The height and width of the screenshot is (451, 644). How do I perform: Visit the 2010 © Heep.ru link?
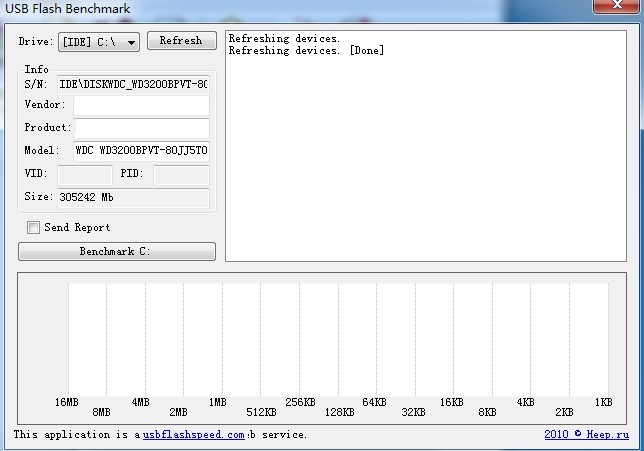tap(586, 435)
